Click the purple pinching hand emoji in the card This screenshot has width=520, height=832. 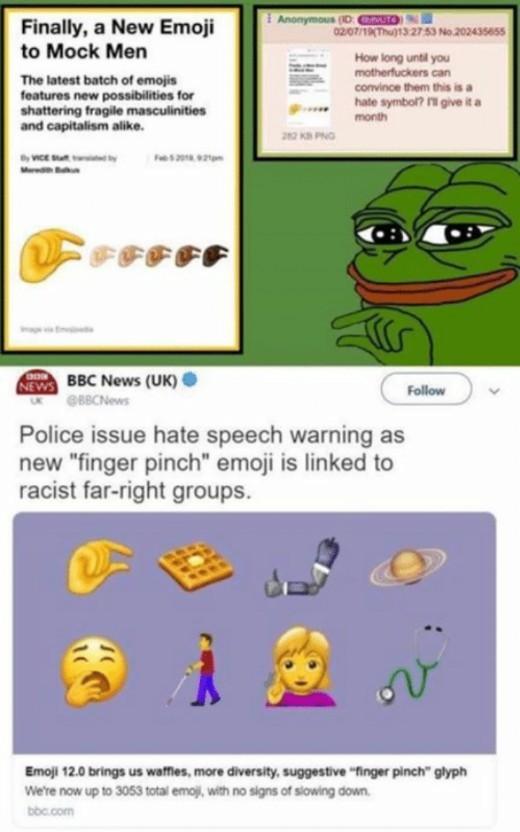(97, 566)
